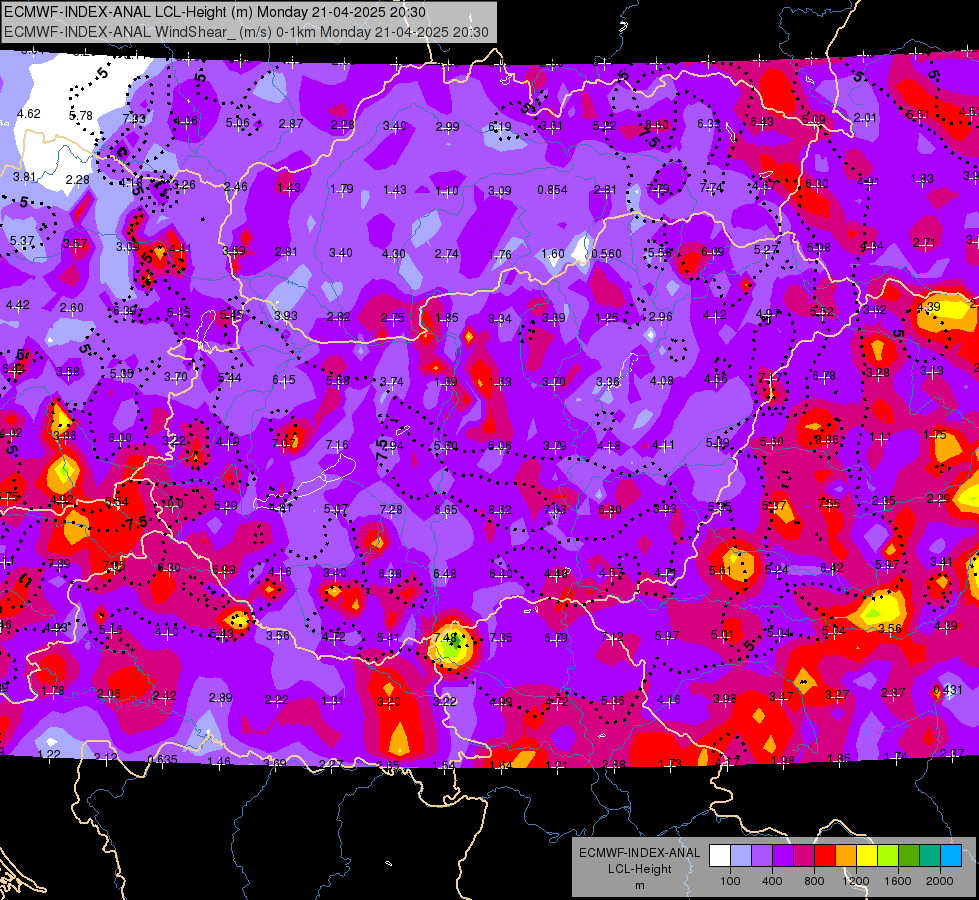
Task: Click the orange legend swatch
Action: click(x=846, y=856)
